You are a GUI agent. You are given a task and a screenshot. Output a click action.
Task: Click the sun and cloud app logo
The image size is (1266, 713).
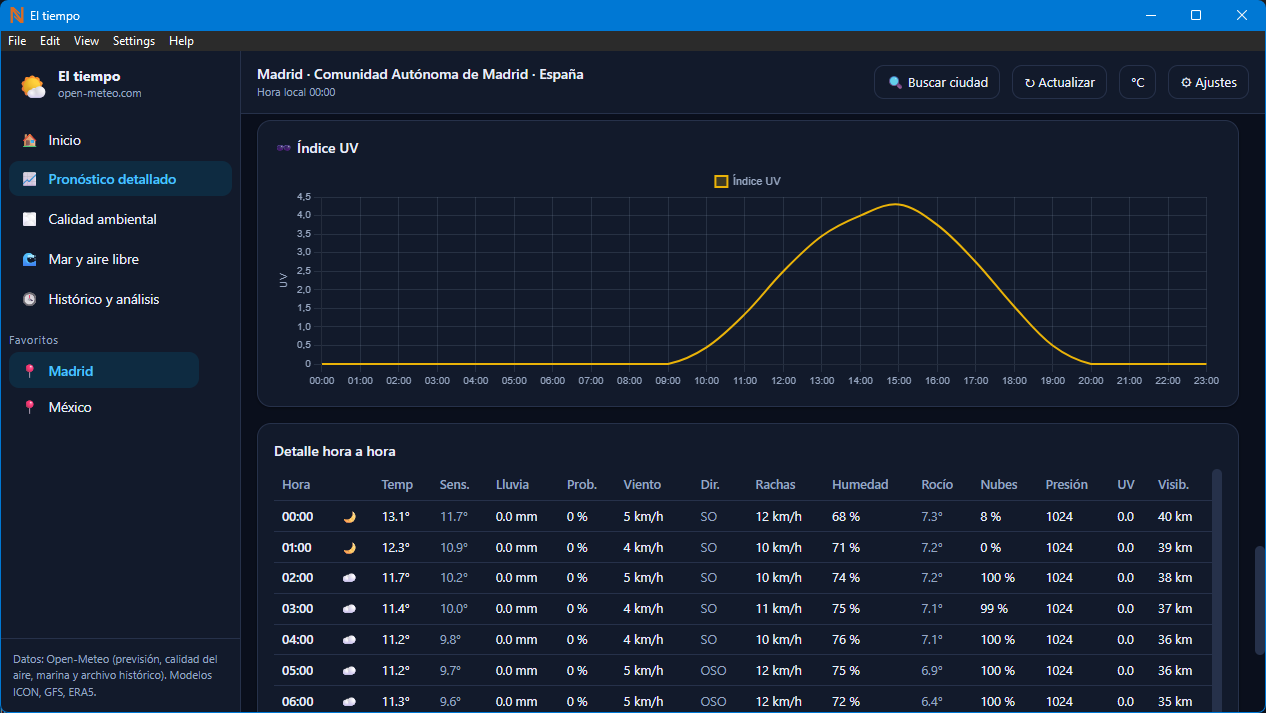point(33,86)
